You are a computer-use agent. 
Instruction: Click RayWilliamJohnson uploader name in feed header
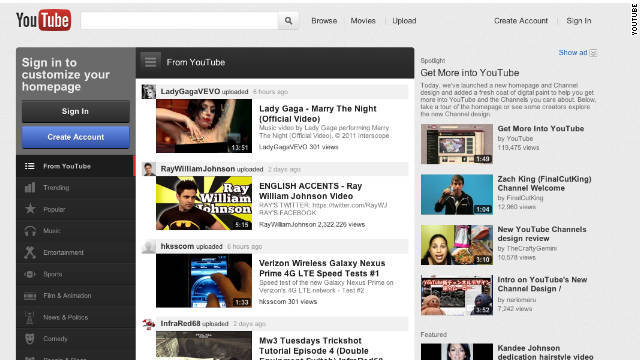point(198,169)
